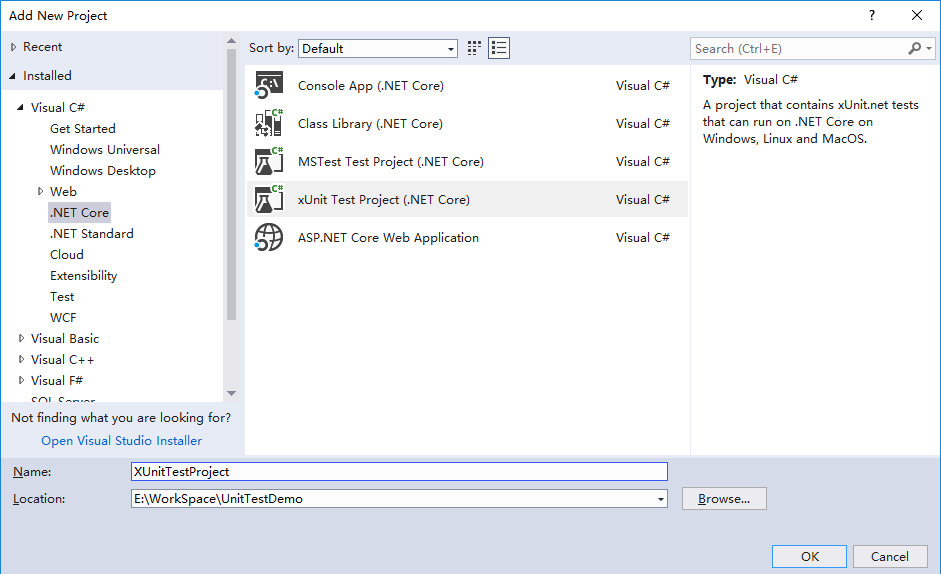Select the .NET Standard category
This screenshot has height=574, width=941.
(92, 234)
